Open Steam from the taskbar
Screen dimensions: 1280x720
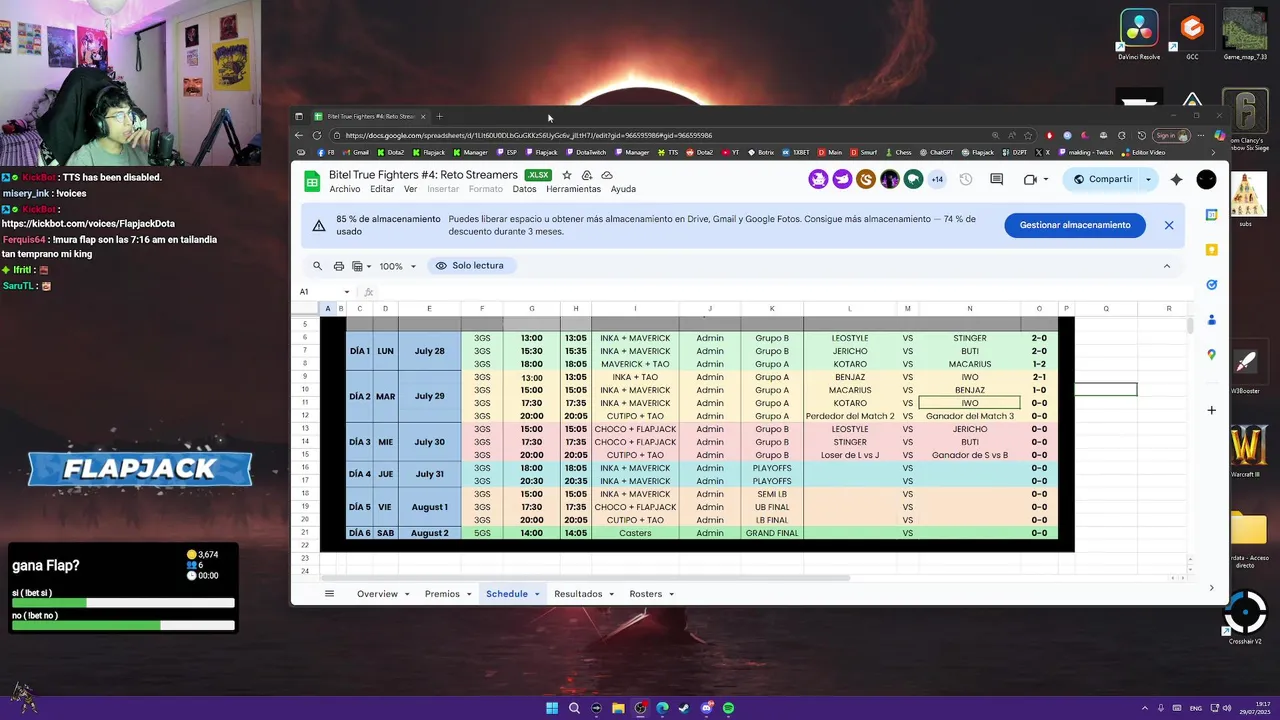click(684, 708)
